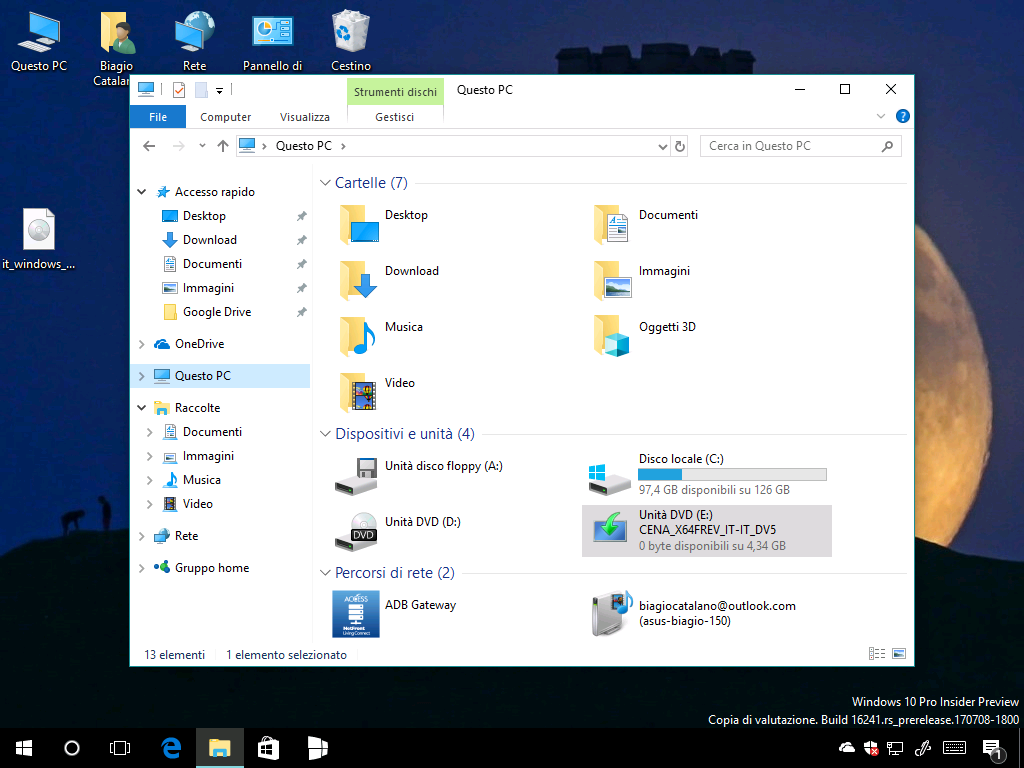Open Rete desktop icon
The width and height of the screenshot is (1024, 768).
pos(195,40)
